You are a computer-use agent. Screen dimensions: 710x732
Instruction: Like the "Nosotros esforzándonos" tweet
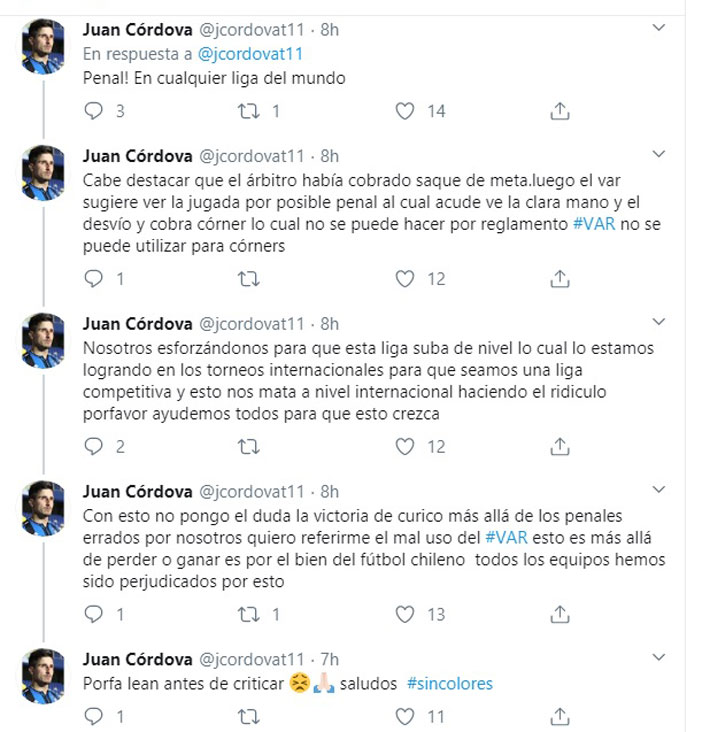click(406, 447)
